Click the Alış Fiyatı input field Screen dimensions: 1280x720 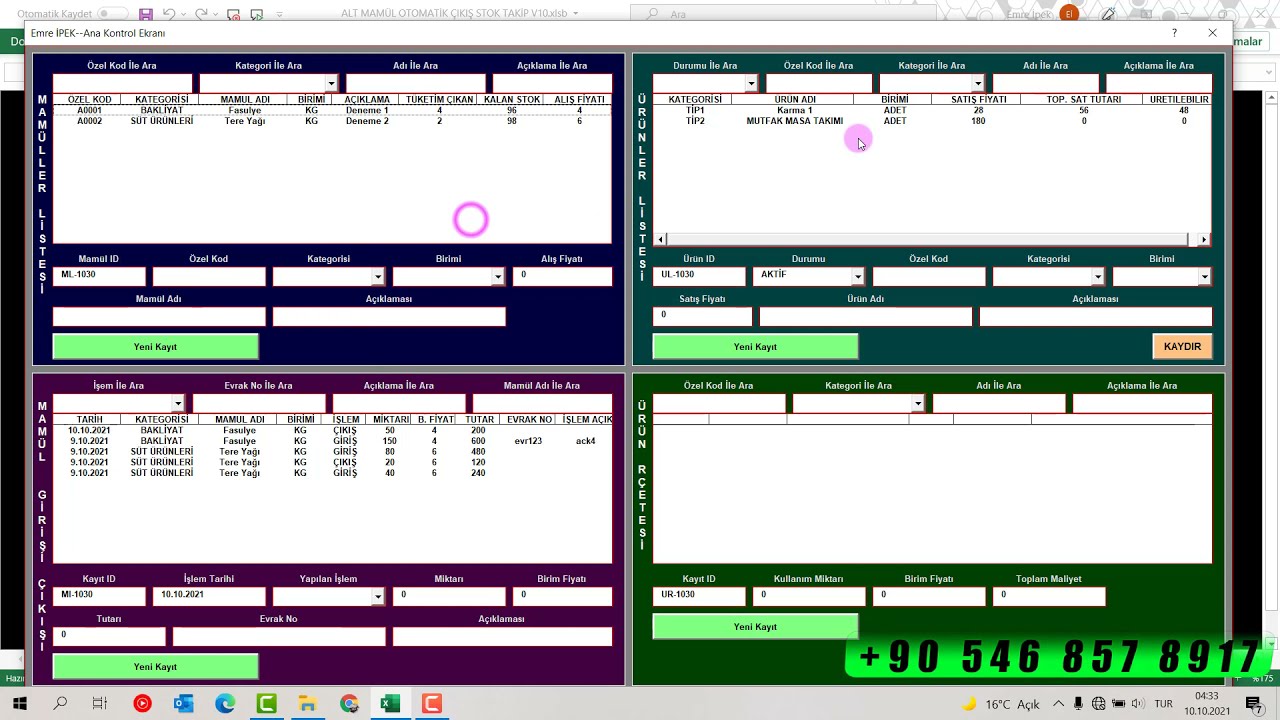point(562,277)
